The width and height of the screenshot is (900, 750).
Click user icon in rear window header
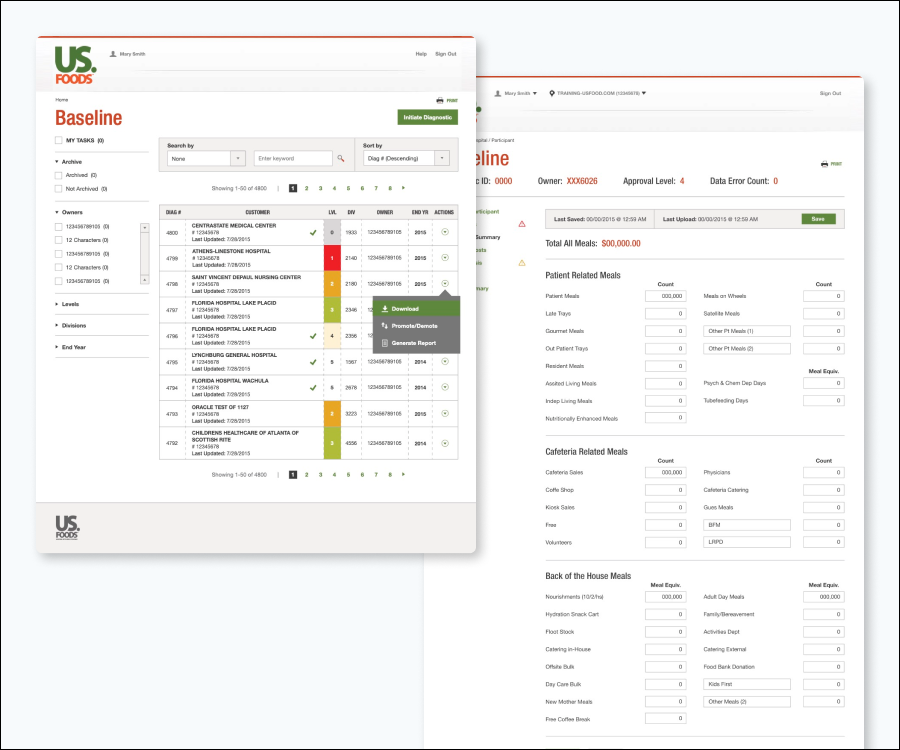point(498,93)
